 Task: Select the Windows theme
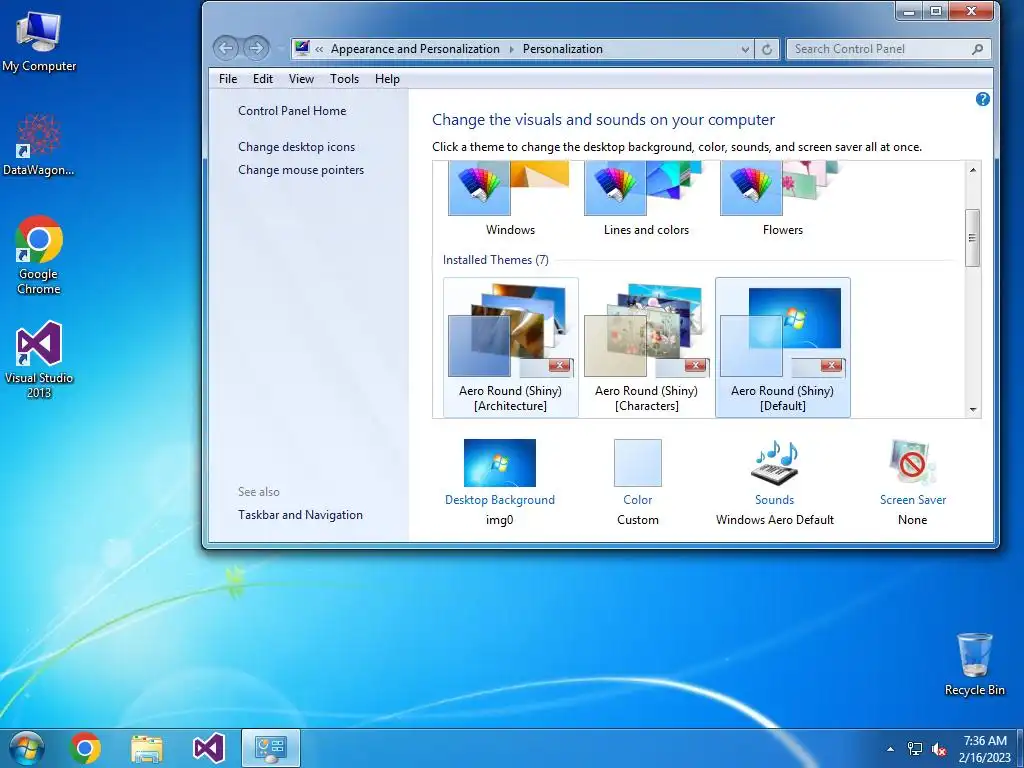click(510, 199)
